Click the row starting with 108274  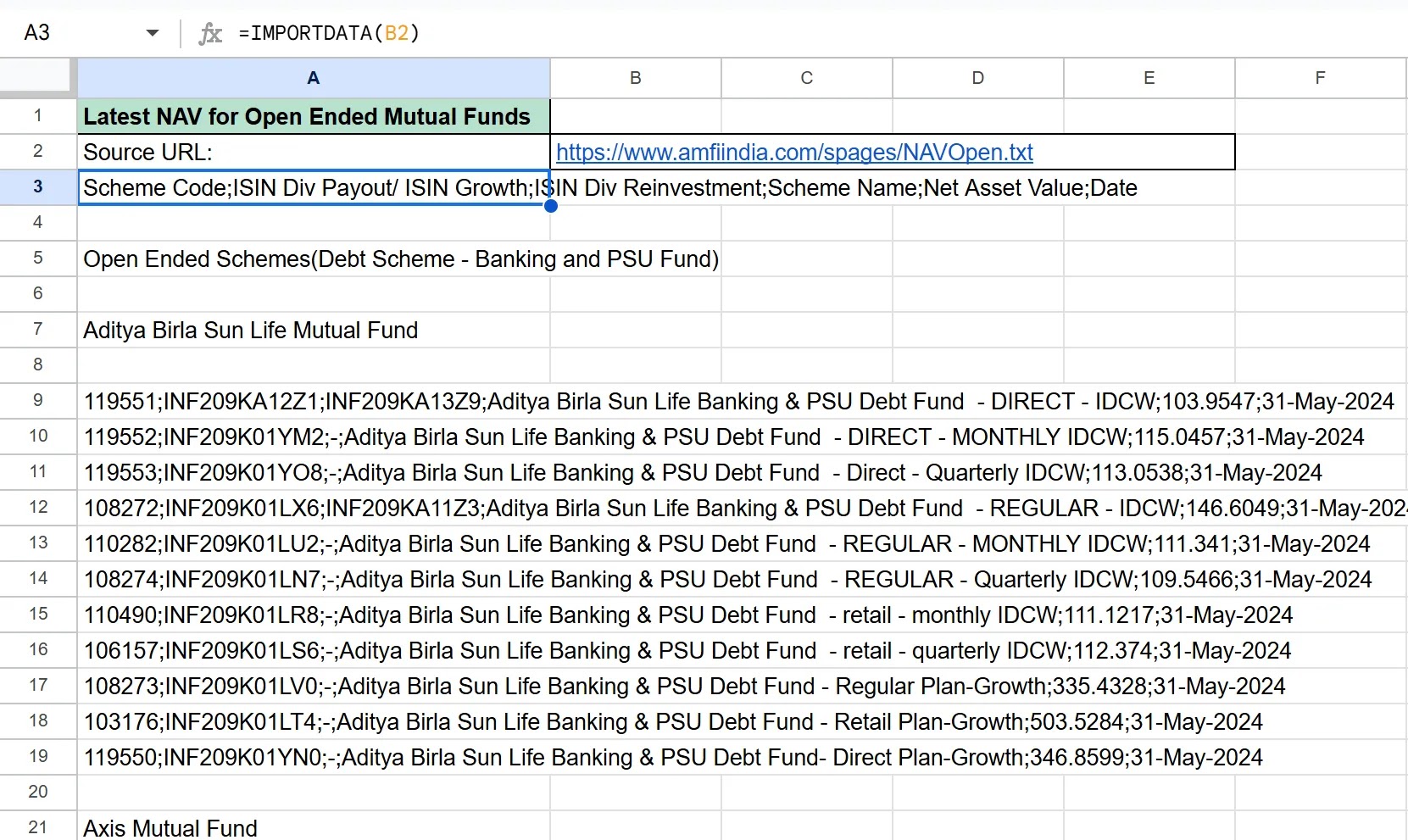(727, 579)
